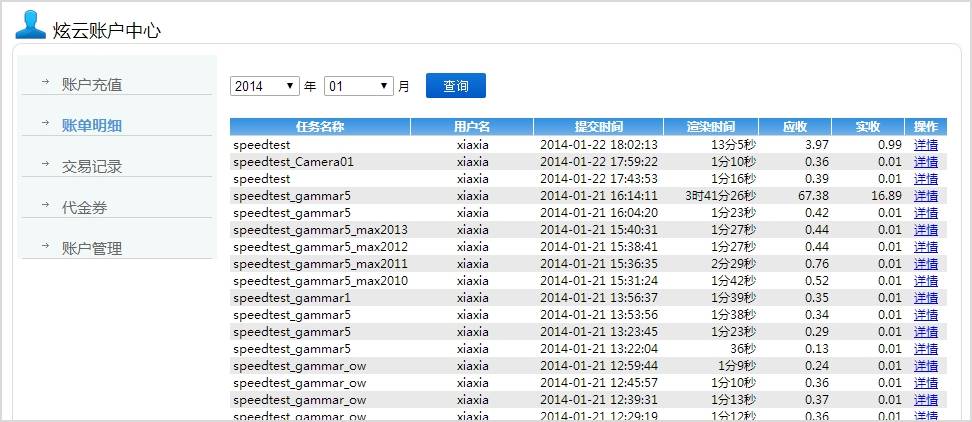This screenshot has height=422, width=972.
Task: Click xiaxia in the speedtest_Camera01 row
Action: (x=472, y=162)
